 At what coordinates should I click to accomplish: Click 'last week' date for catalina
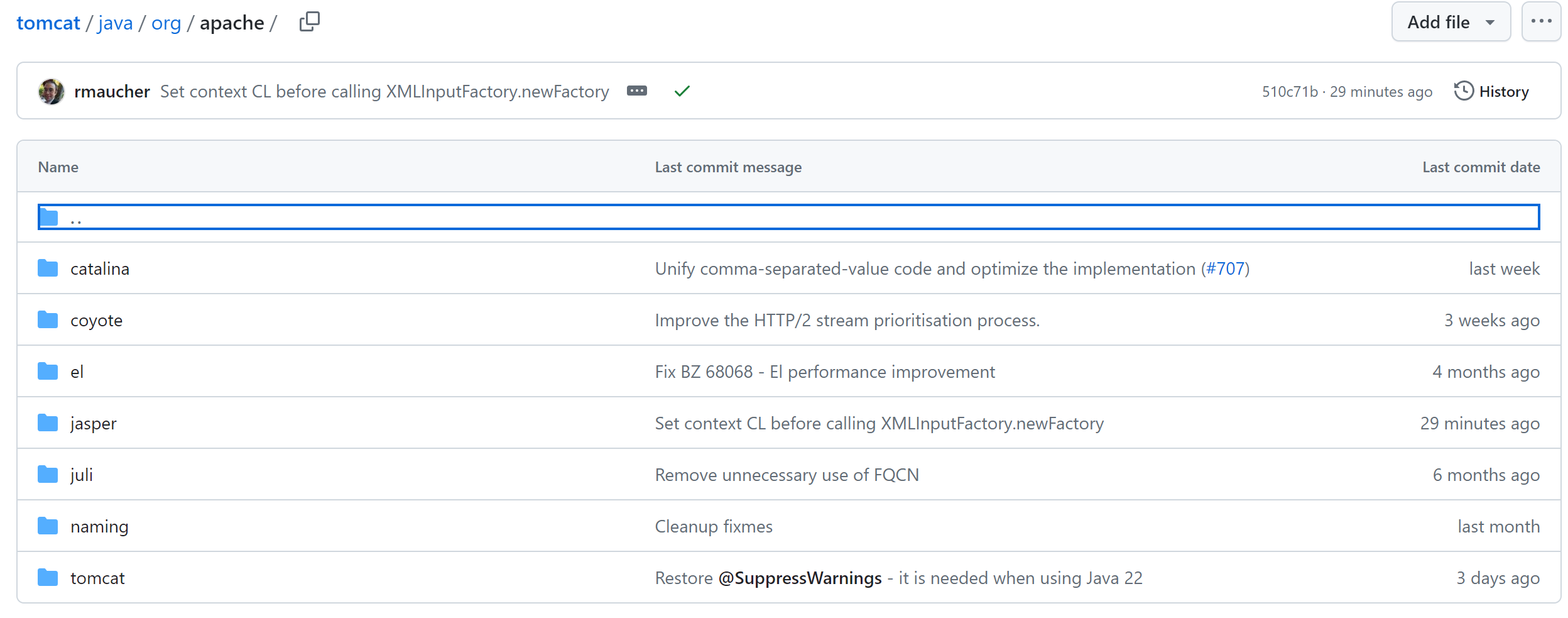[x=1504, y=269]
